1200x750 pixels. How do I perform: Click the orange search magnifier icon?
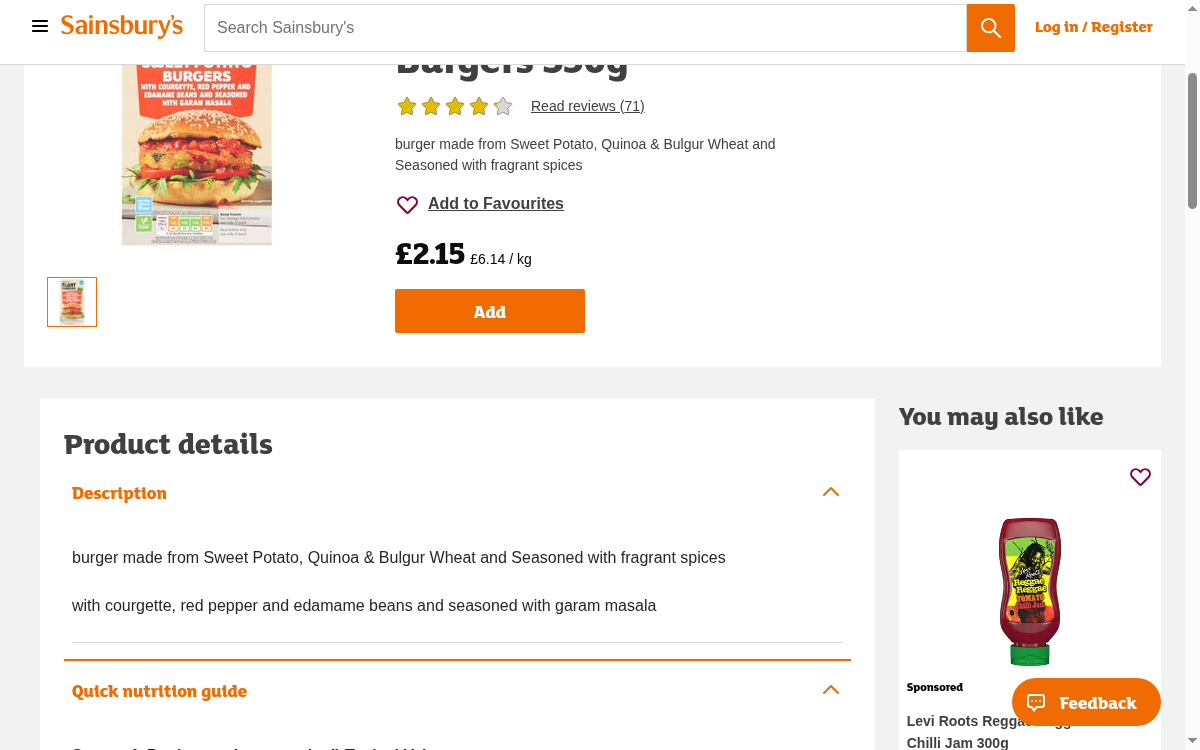click(990, 27)
